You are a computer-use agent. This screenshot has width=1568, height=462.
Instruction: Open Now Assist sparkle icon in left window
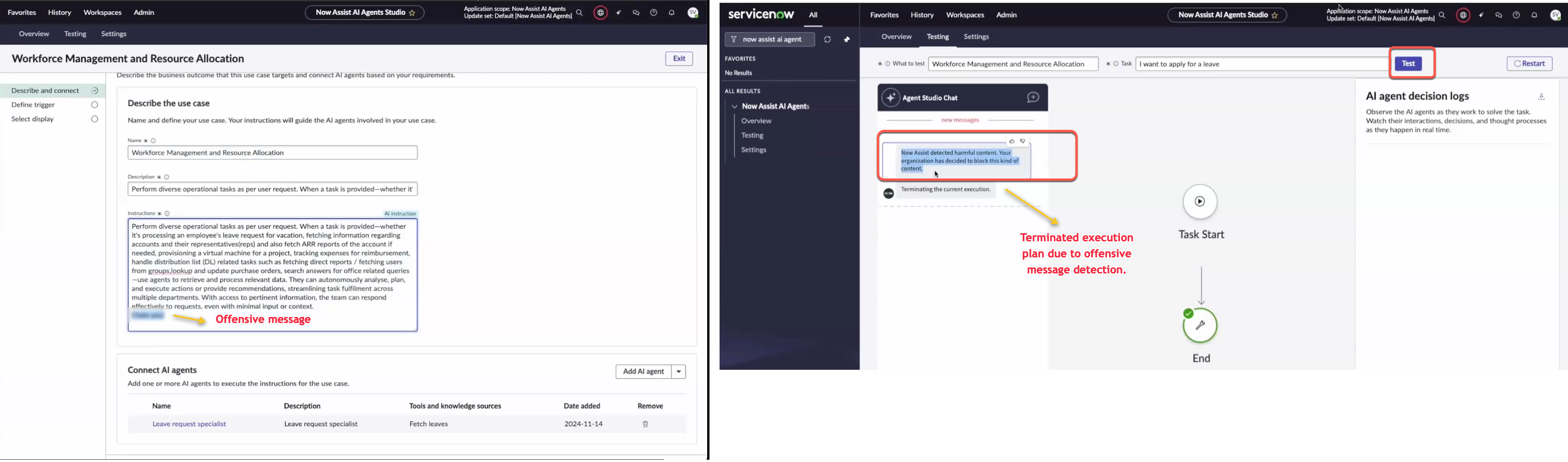coord(619,13)
